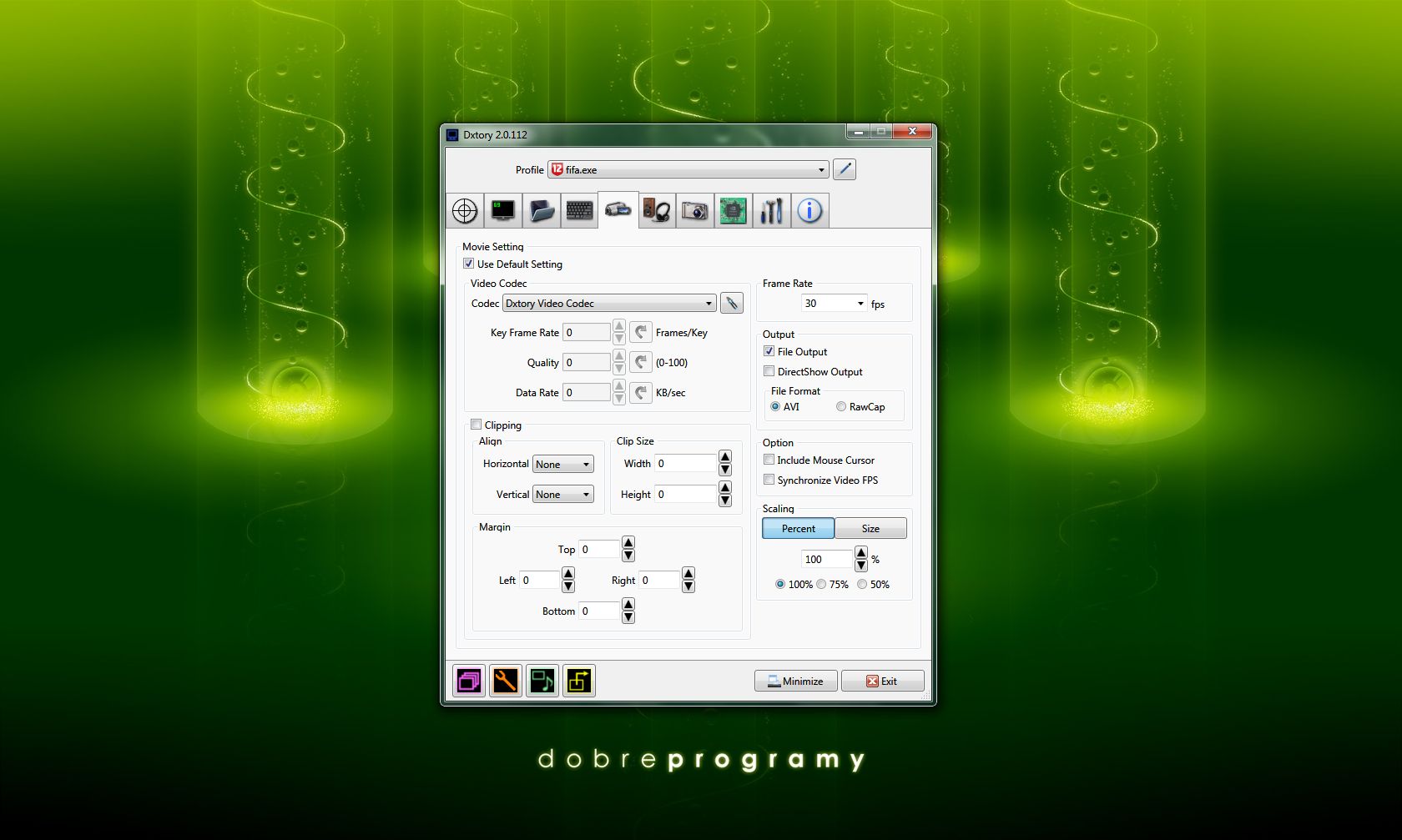Click the Quality input field

point(587,362)
